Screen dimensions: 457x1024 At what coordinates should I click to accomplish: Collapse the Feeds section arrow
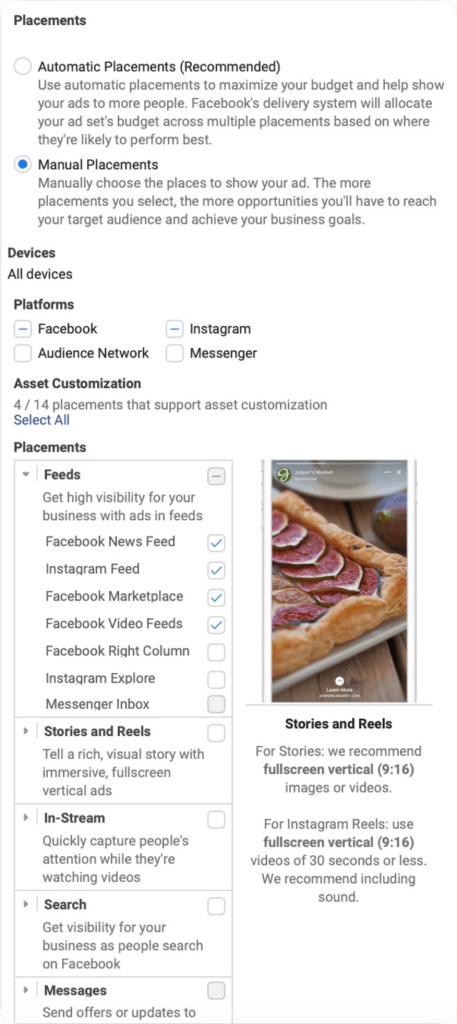(x=26, y=475)
